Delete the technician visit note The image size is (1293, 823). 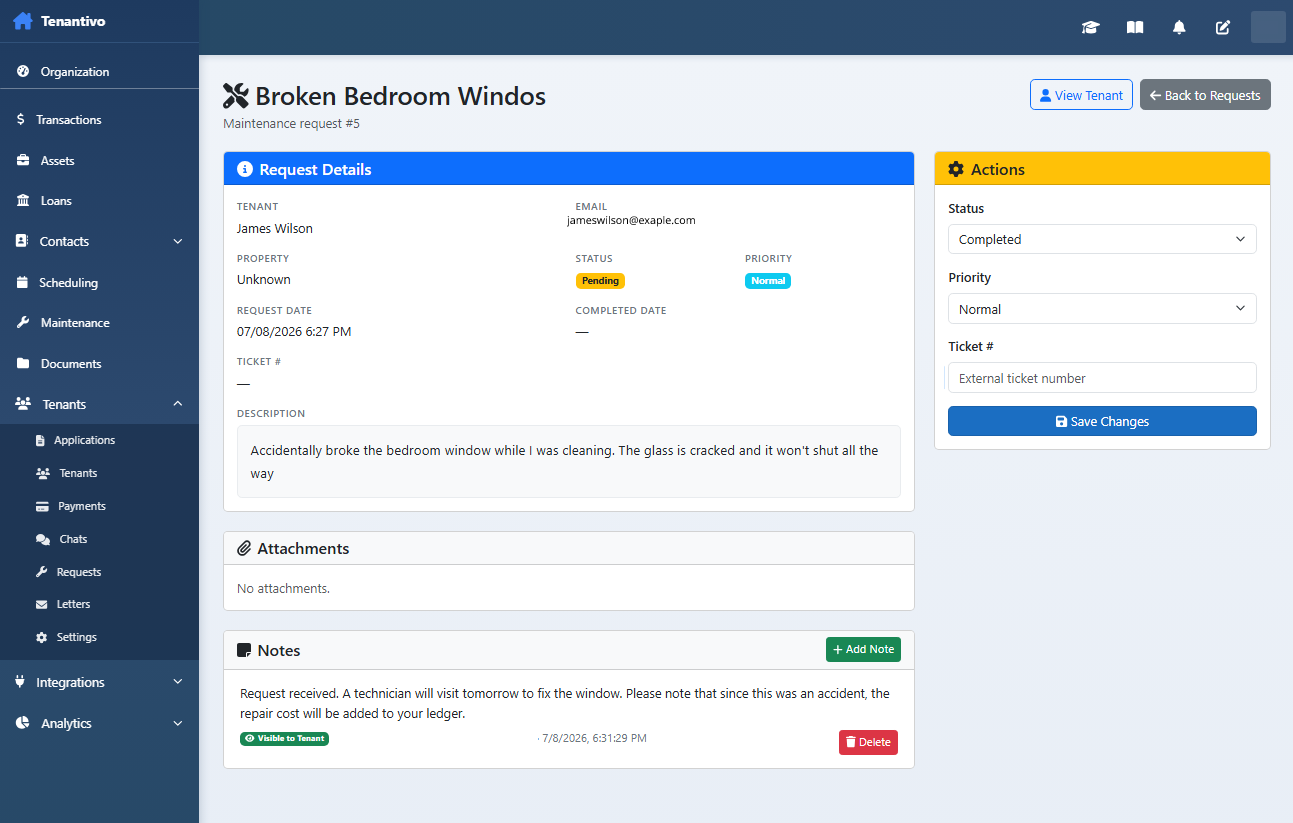868,742
